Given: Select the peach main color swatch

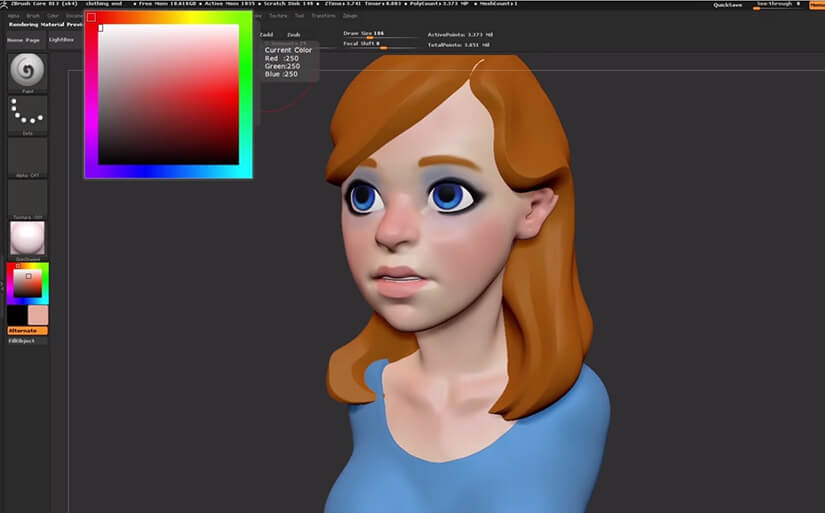Looking at the screenshot, I should (x=38, y=315).
